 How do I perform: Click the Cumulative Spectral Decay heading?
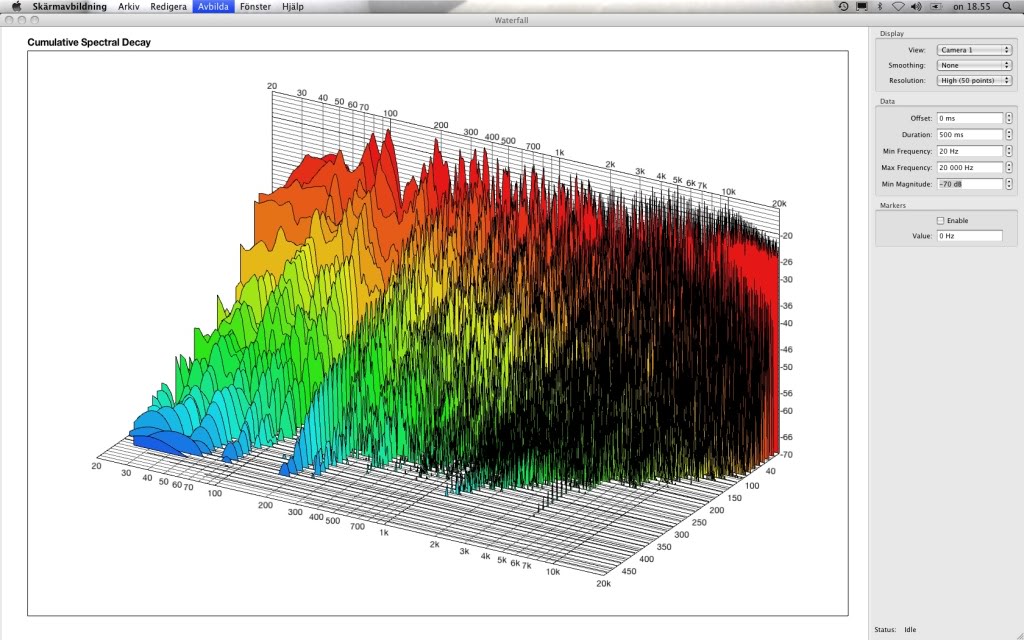[x=89, y=42]
